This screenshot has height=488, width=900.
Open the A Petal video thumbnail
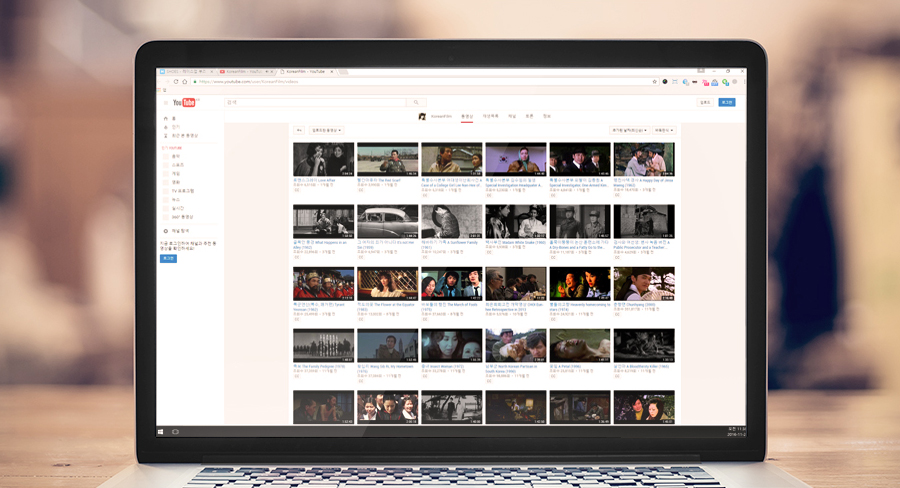coord(580,346)
